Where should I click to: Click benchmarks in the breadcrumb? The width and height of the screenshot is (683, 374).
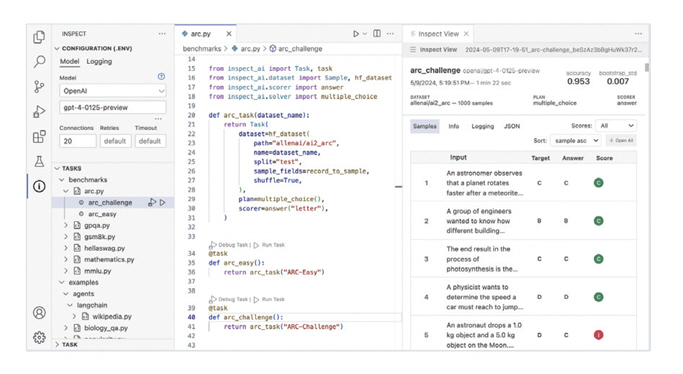[x=202, y=49]
